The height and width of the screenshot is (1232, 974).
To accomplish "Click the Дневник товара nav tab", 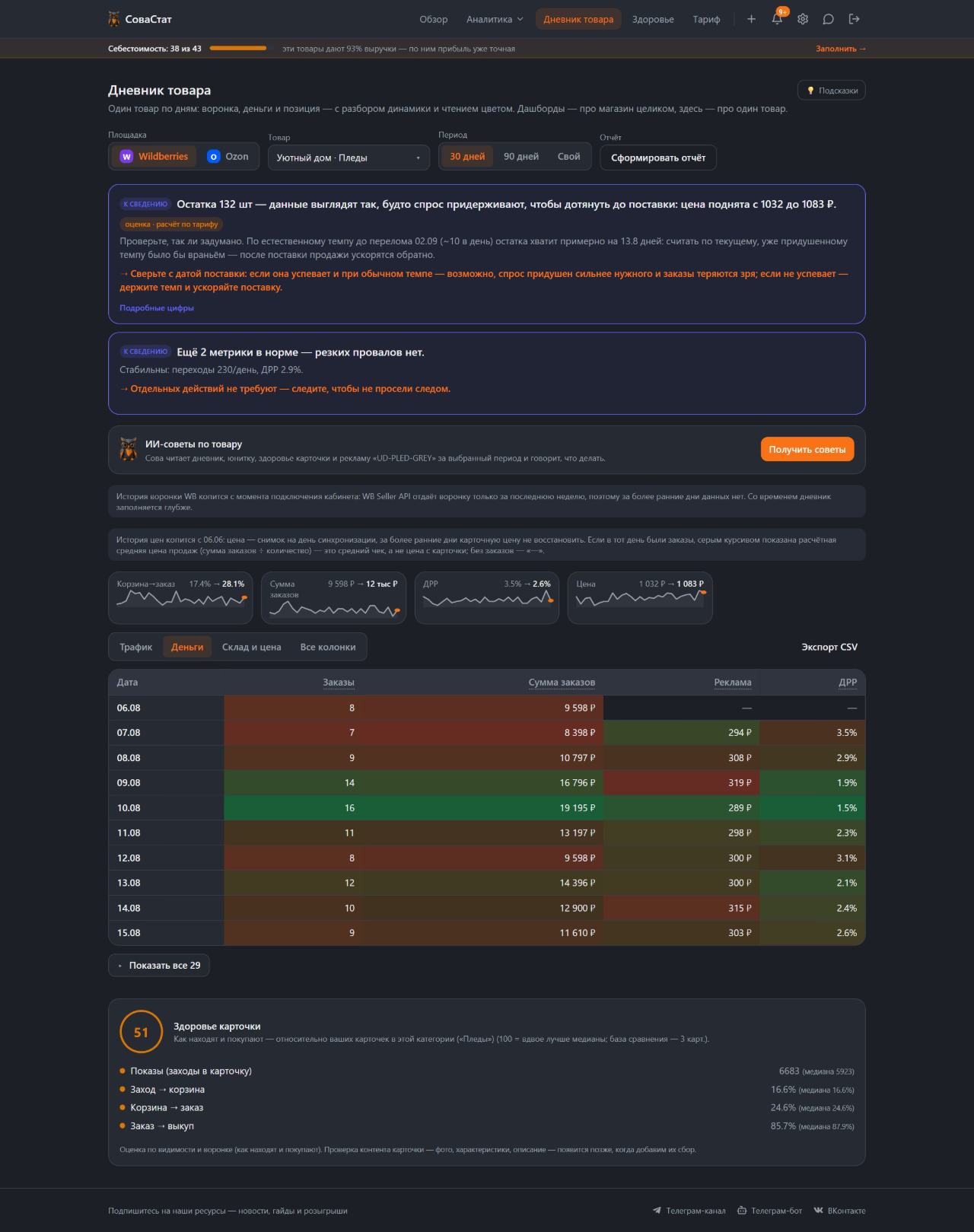I will pos(578,19).
